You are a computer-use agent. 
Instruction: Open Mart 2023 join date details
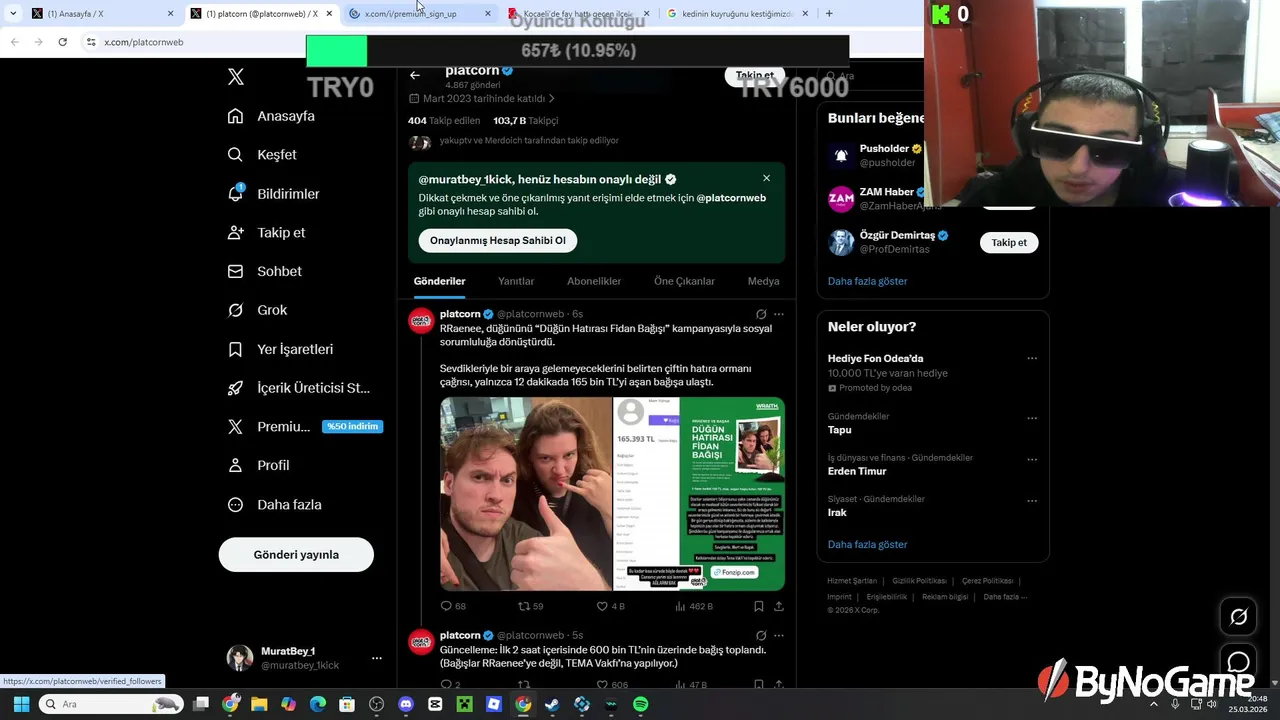(x=482, y=99)
